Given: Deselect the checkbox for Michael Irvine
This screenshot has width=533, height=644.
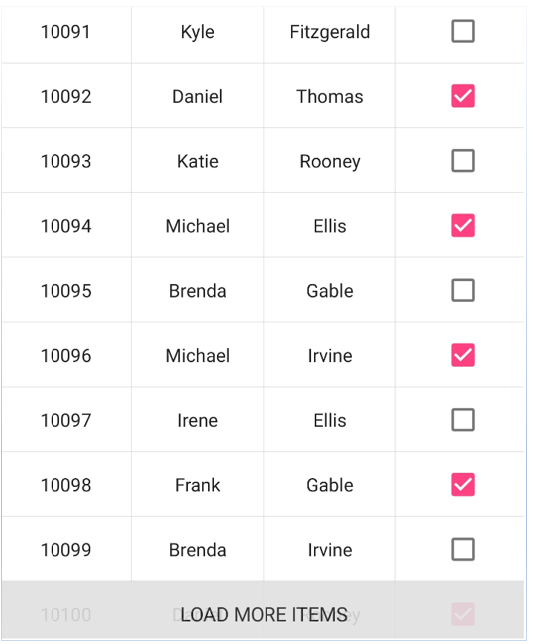Looking at the screenshot, I should (x=463, y=355).
